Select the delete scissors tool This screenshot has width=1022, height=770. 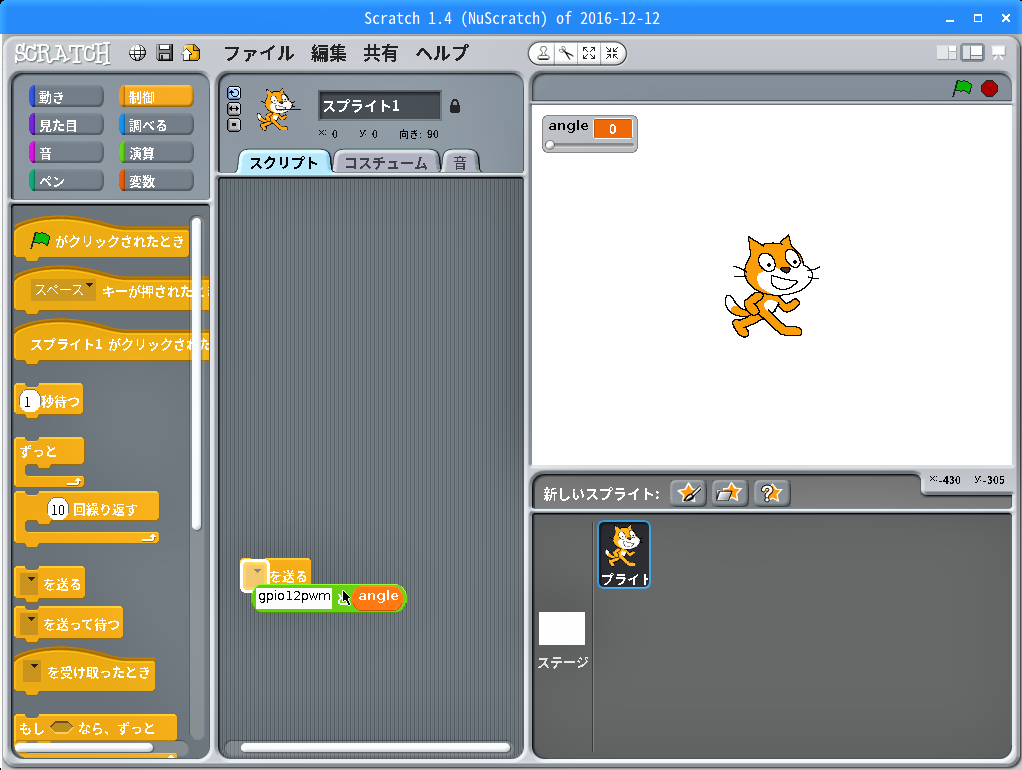[566, 53]
